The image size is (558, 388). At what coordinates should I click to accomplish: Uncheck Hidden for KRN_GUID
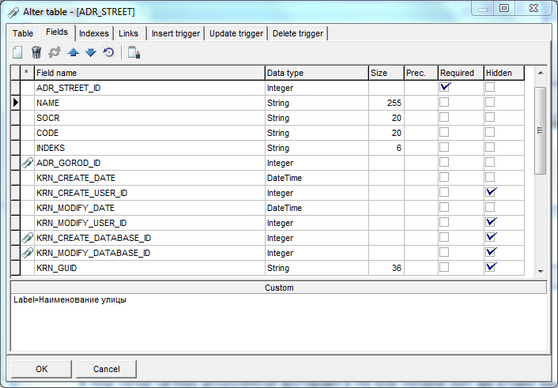(x=491, y=267)
